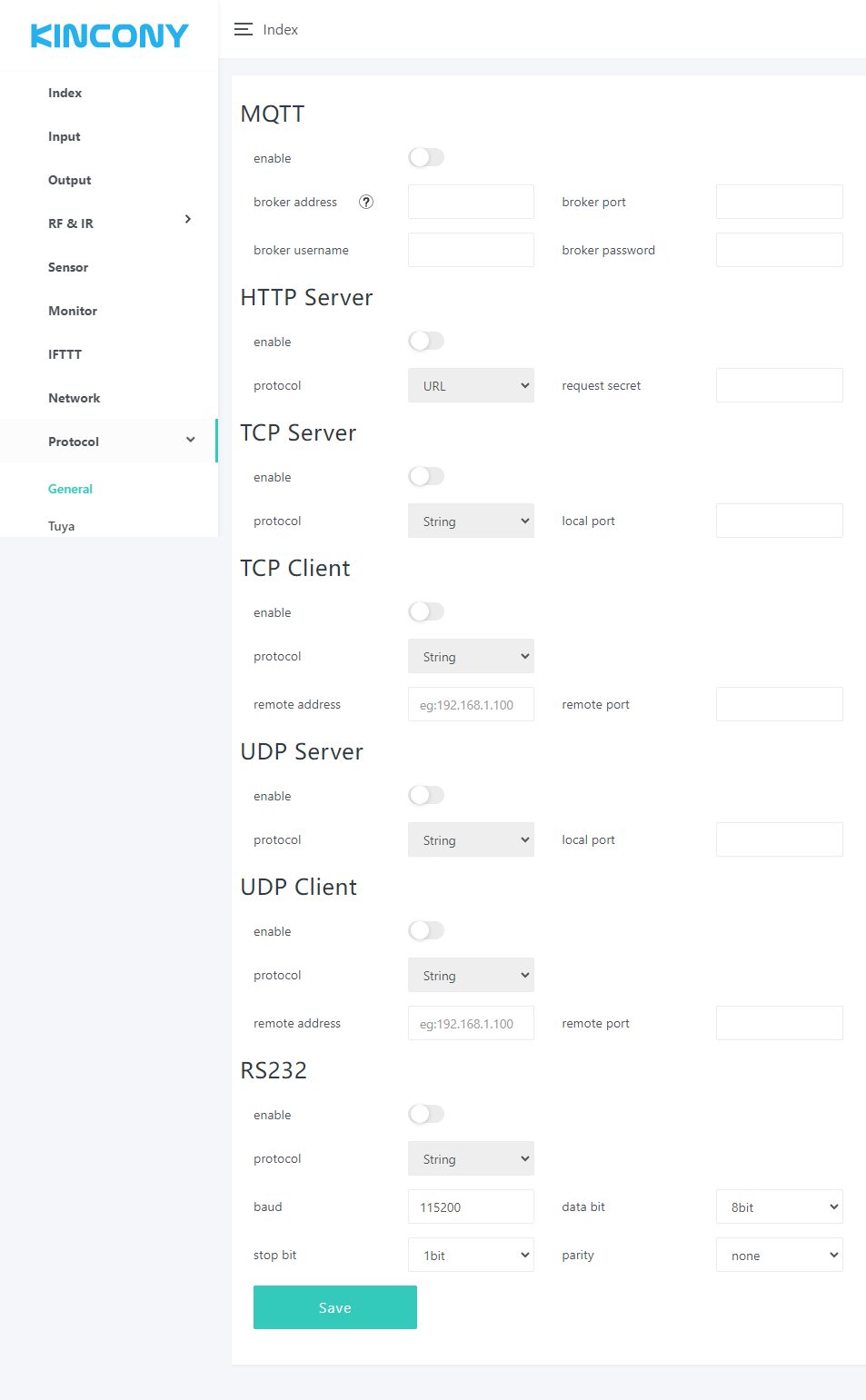Open the Network menu item
Image resolution: width=866 pixels, height=1400 pixels.
pyautogui.click(x=75, y=398)
